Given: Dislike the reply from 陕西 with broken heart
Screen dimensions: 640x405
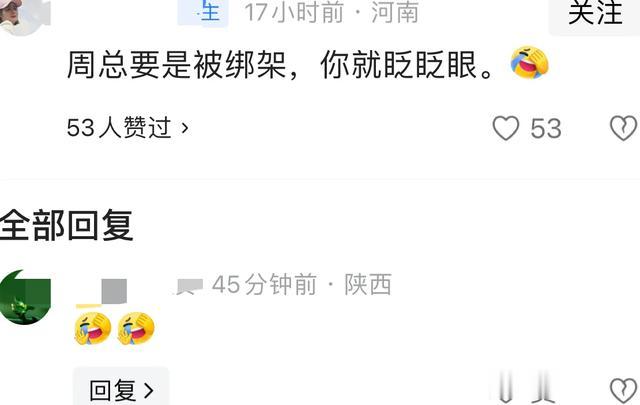Looking at the screenshot, I should coord(623,390).
